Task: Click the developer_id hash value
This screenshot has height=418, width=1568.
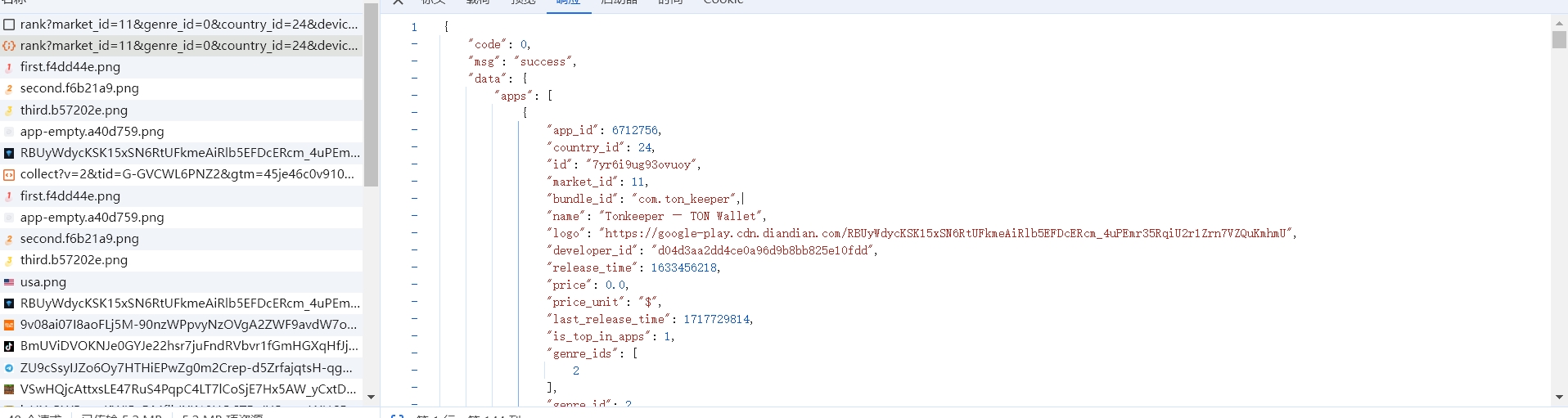Action: (x=763, y=250)
